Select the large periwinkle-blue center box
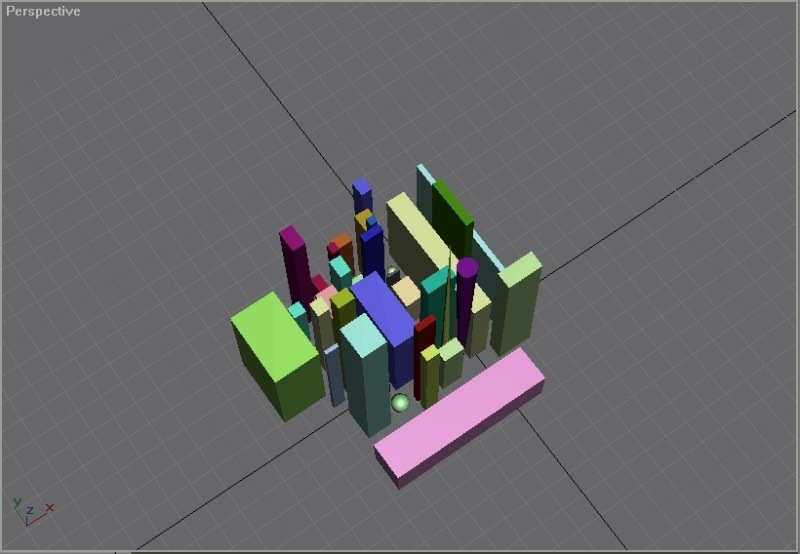The width and height of the screenshot is (800, 554). click(386, 326)
